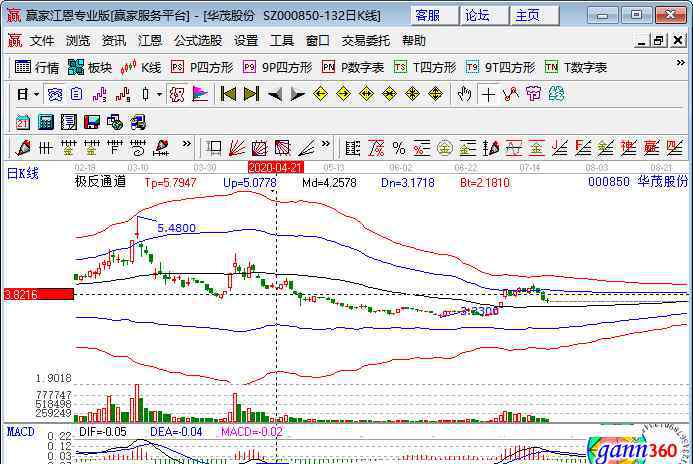Open the calculator tool
This screenshot has height=464, width=693.
point(46,122)
